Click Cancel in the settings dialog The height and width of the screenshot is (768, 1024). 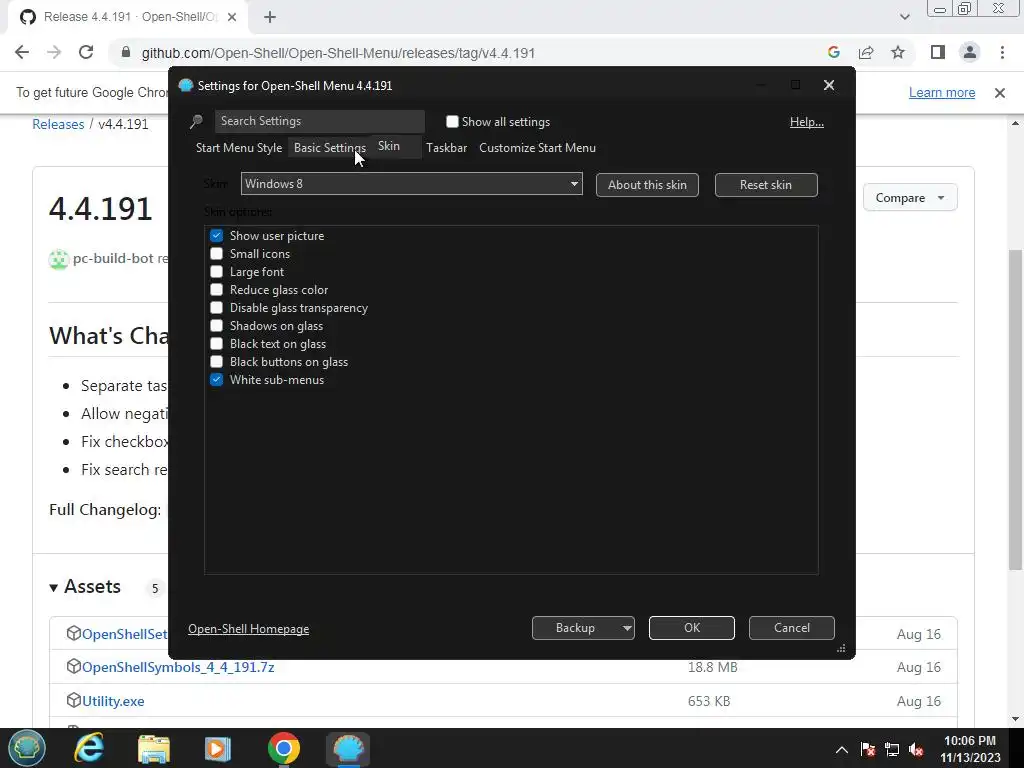[792, 628]
